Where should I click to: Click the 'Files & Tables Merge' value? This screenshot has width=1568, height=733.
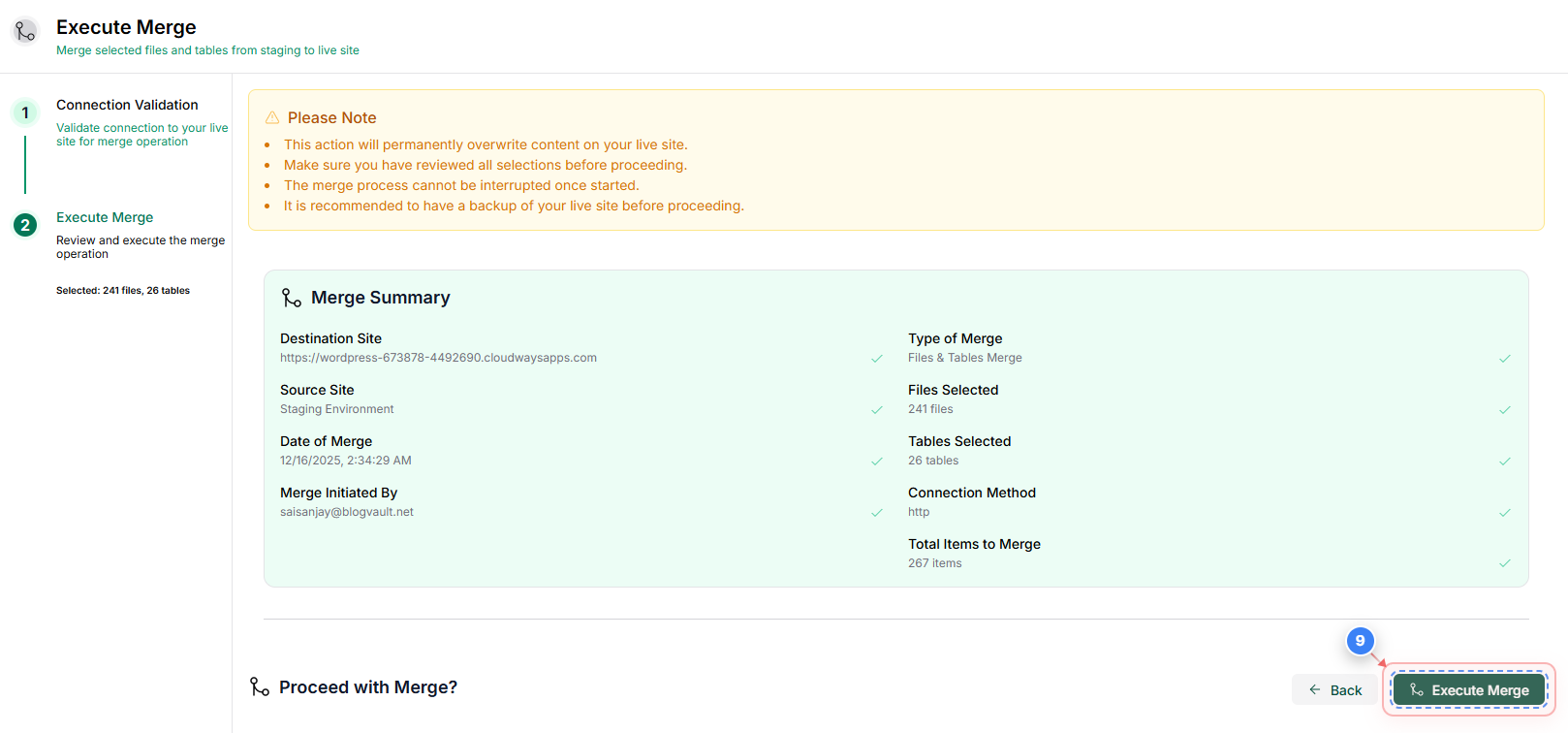pos(965,358)
